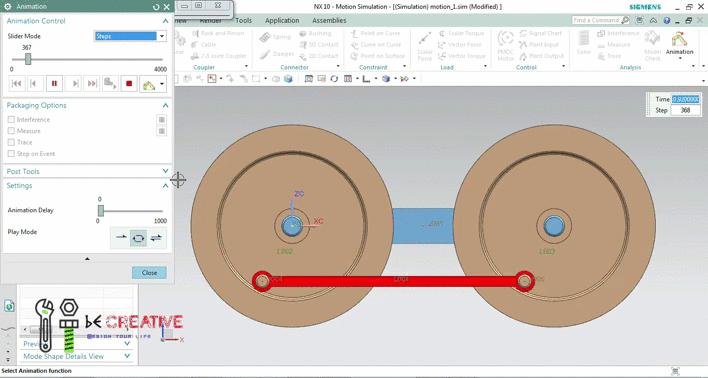Click the Animation Delay slider handle
Screen dimensions: 708x378
pos(101,210)
